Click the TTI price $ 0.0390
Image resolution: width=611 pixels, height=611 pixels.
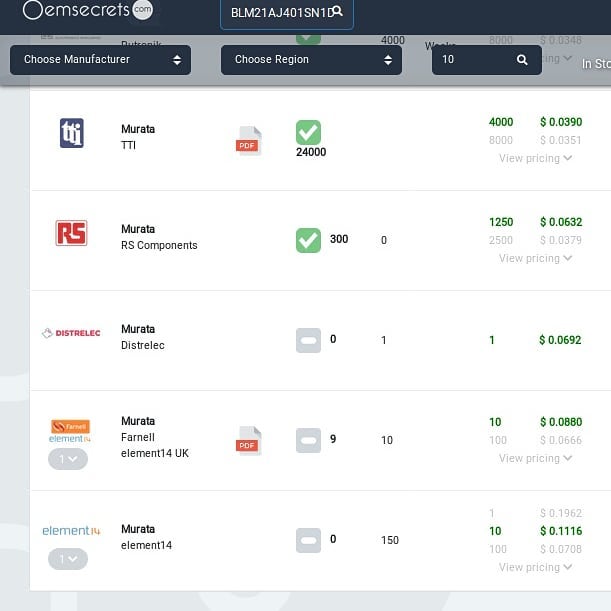561,122
